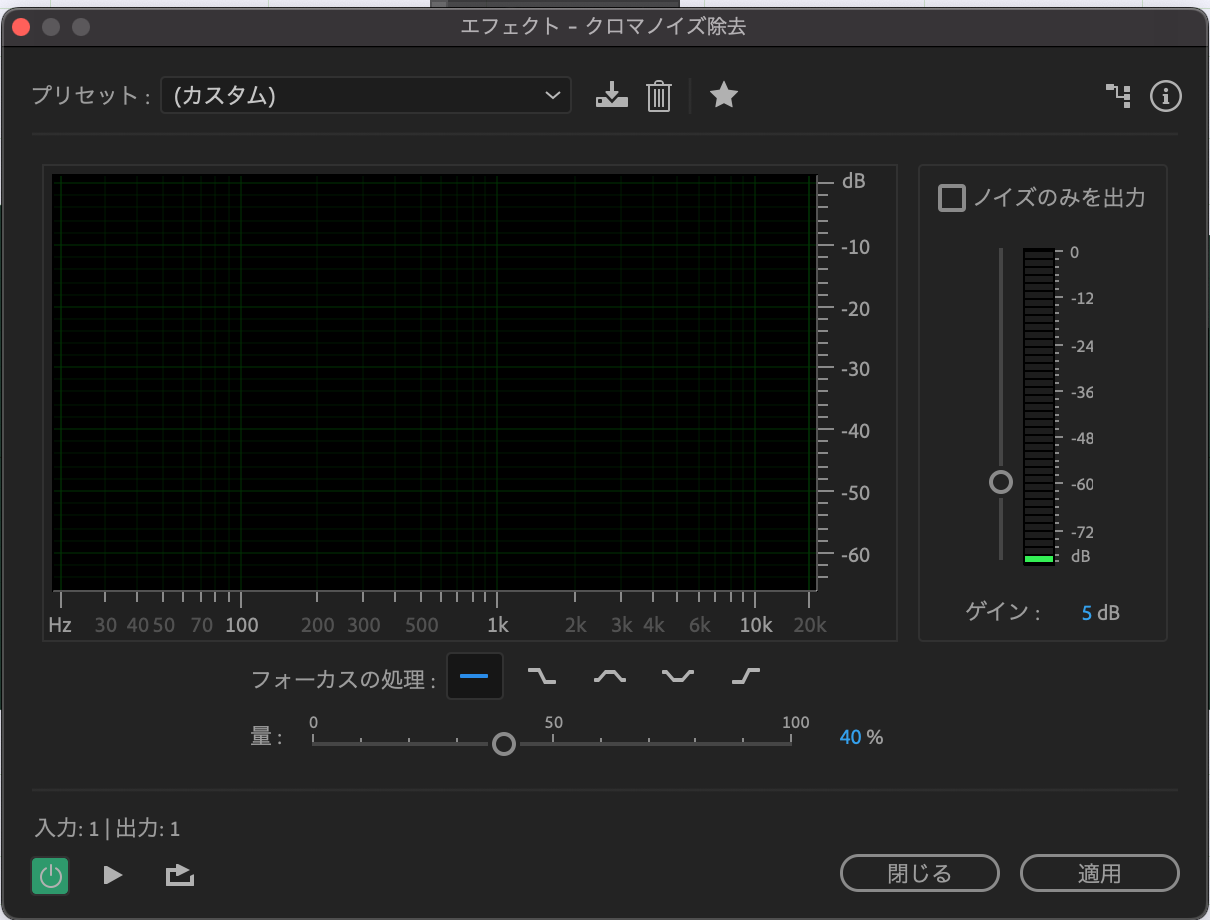Click the save preset icon

pyautogui.click(x=611, y=96)
